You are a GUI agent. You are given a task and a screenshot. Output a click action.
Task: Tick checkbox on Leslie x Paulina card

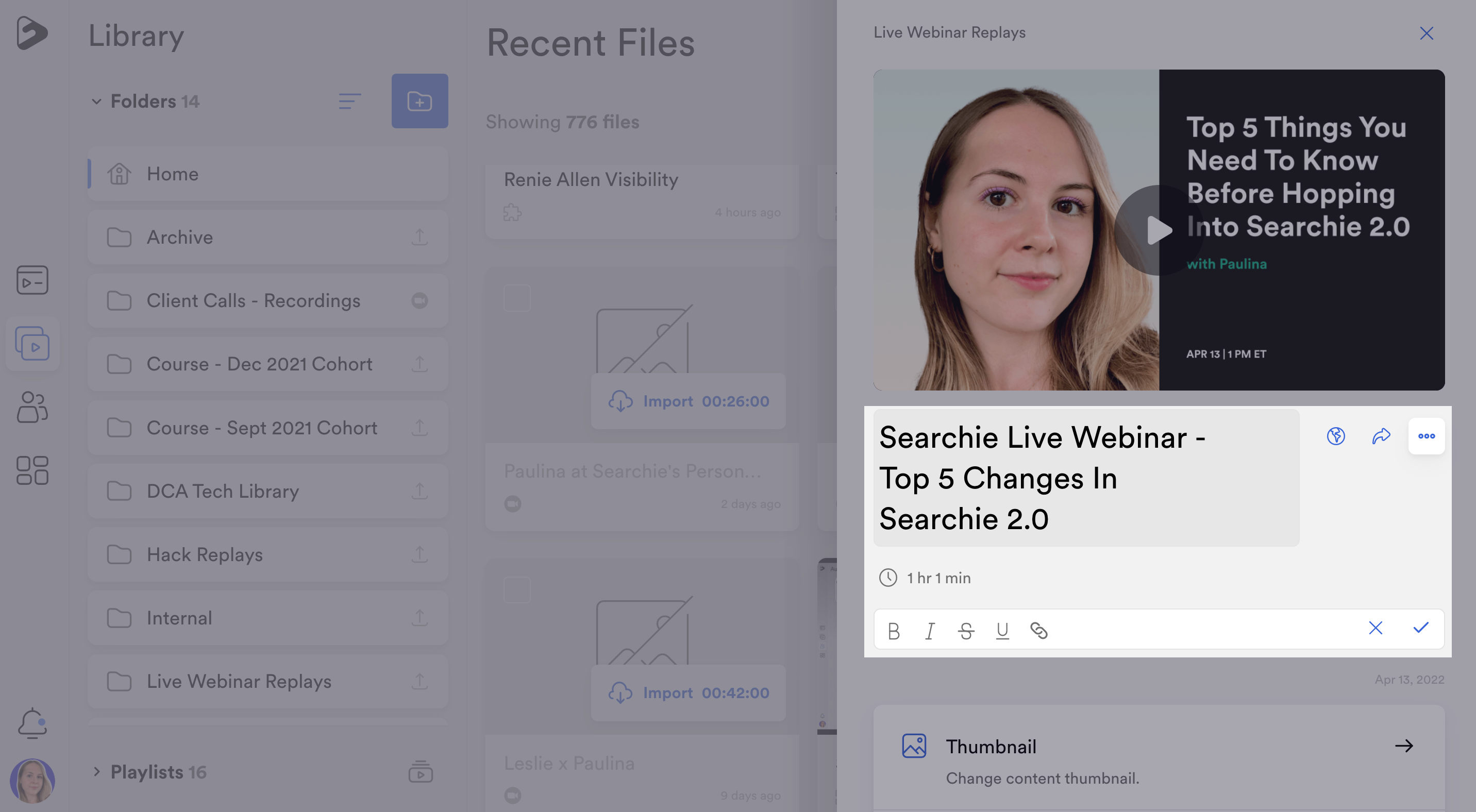(517, 590)
